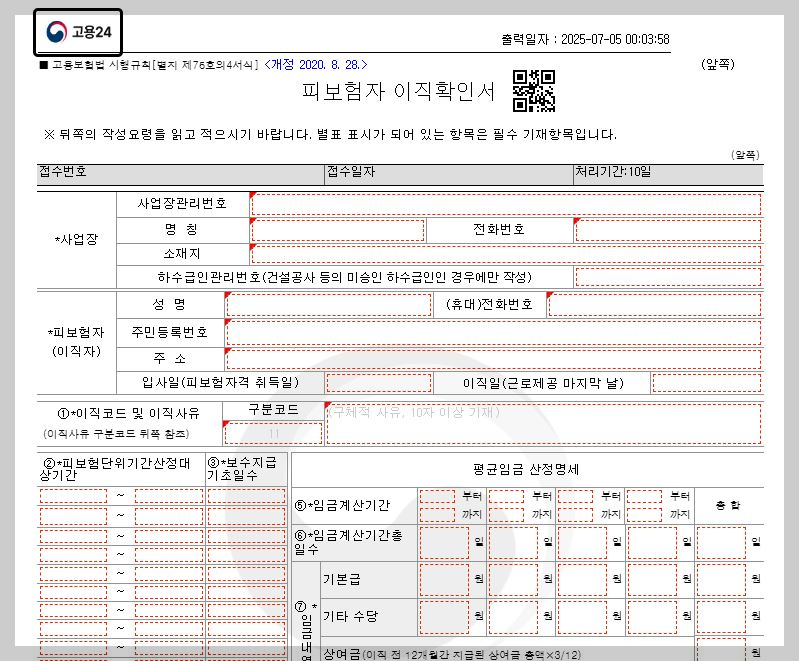
Task: Click the 구분코드 field showing 11
Action: 273,434
